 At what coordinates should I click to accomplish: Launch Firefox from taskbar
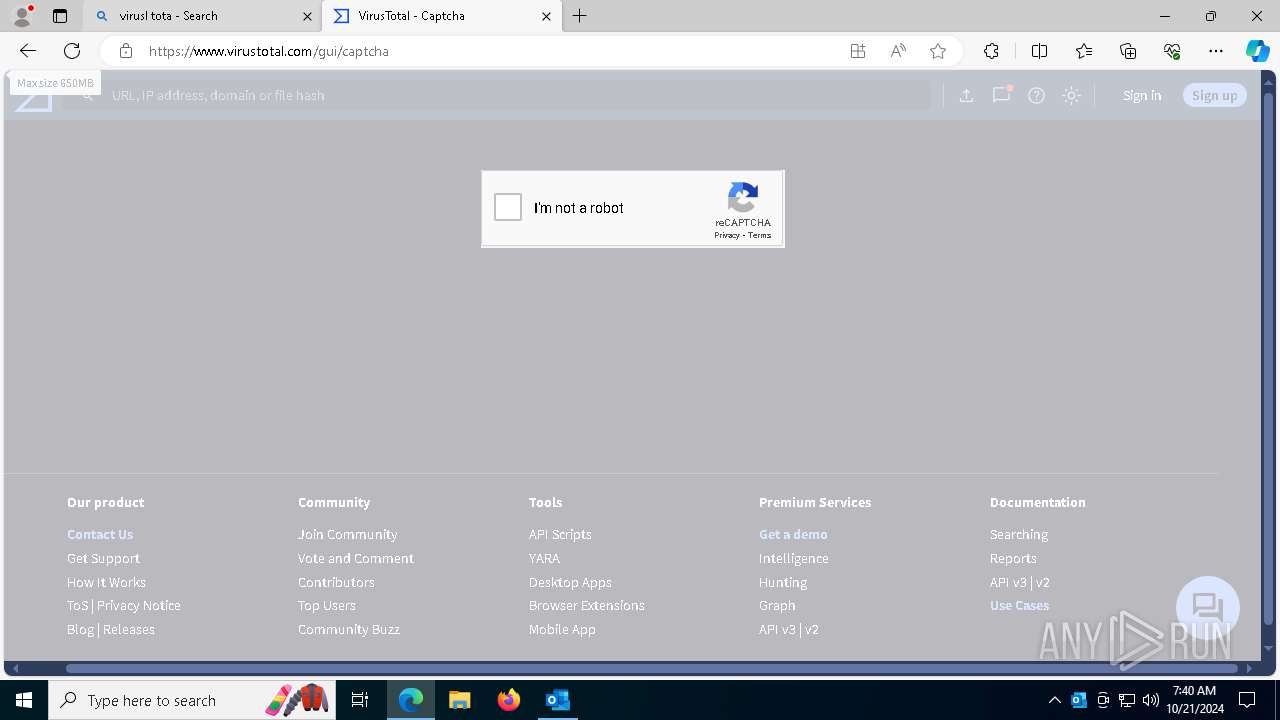coord(509,700)
